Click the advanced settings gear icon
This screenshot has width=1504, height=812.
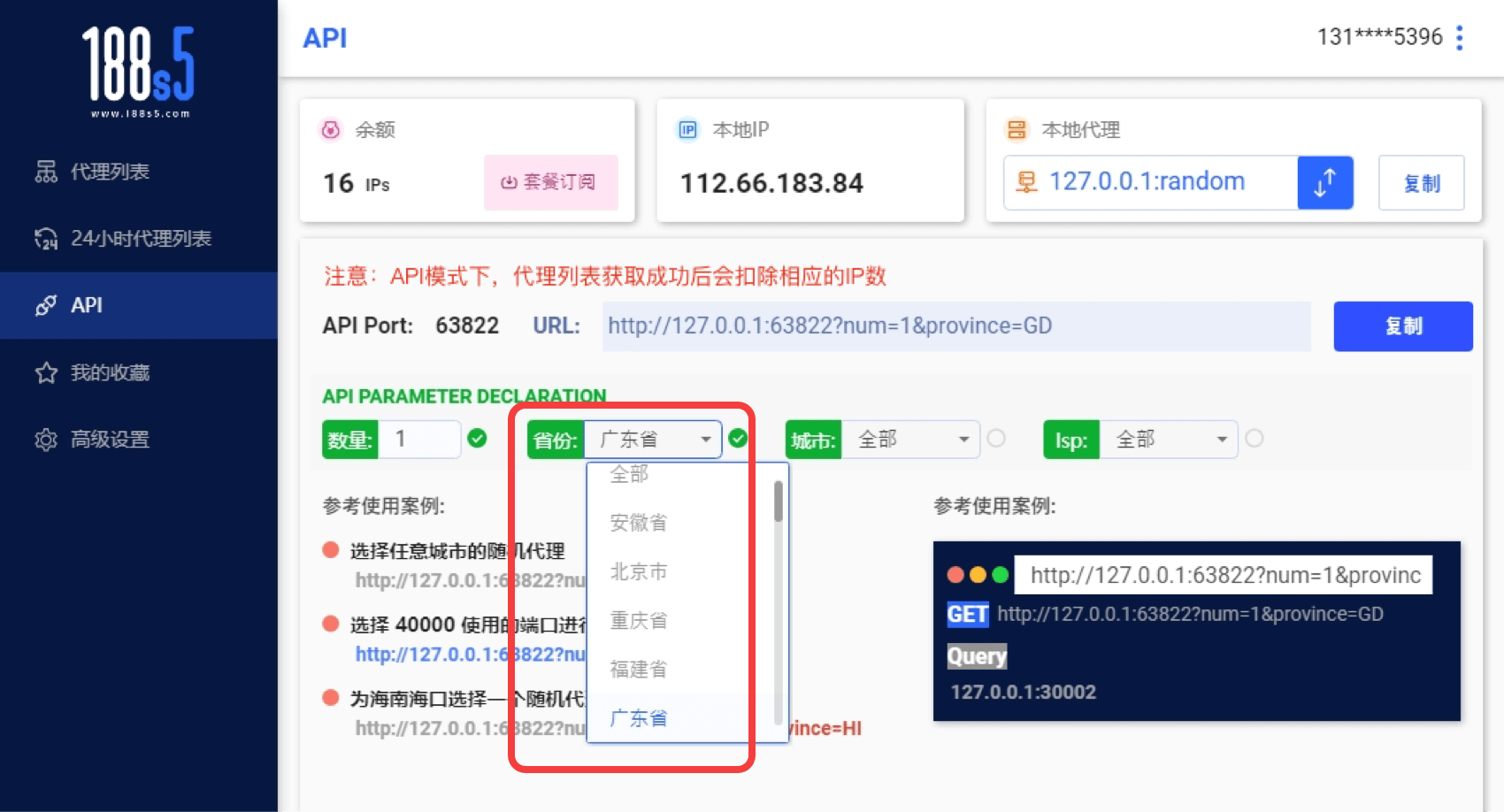(46, 440)
